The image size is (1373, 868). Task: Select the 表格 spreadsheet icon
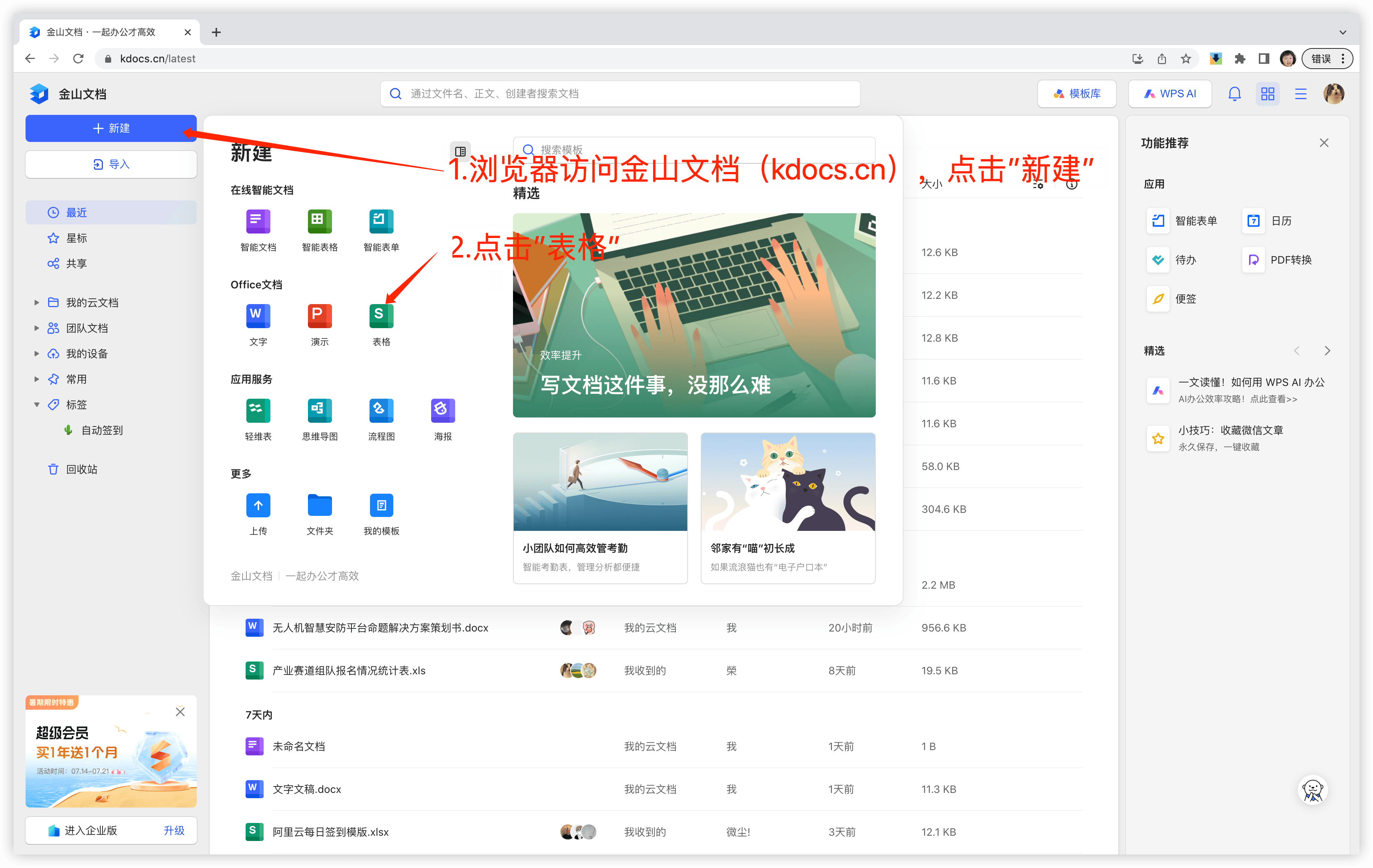(x=381, y=315)
